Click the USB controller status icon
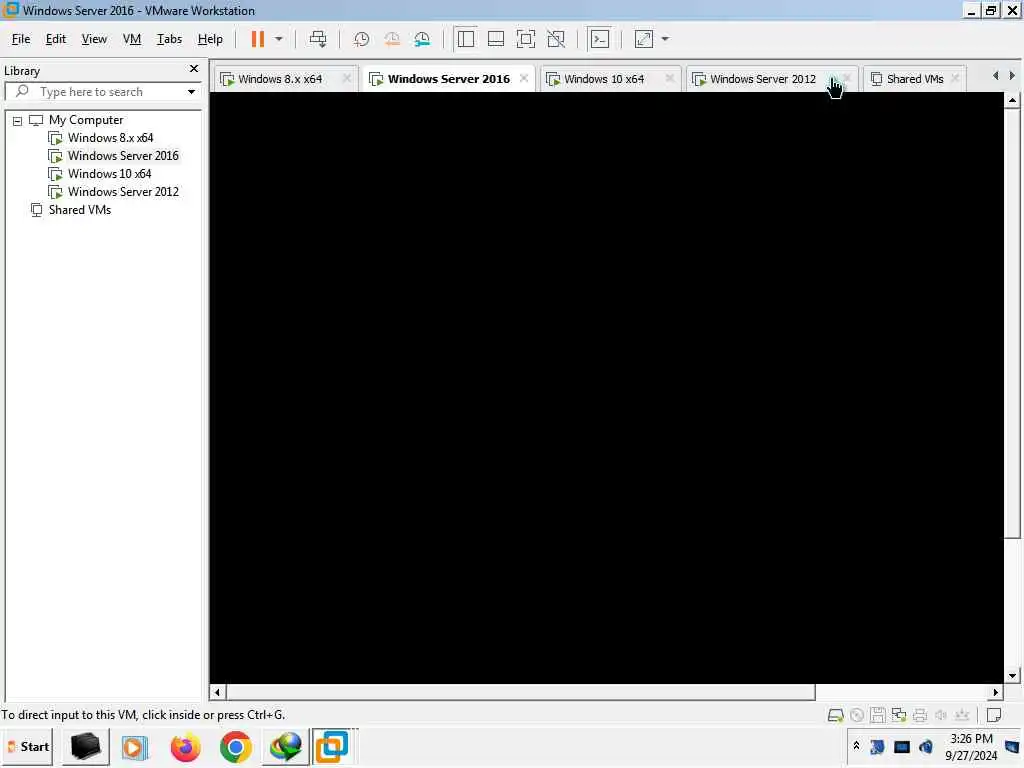Viewport: 1024px width, 768px height. 961,716
